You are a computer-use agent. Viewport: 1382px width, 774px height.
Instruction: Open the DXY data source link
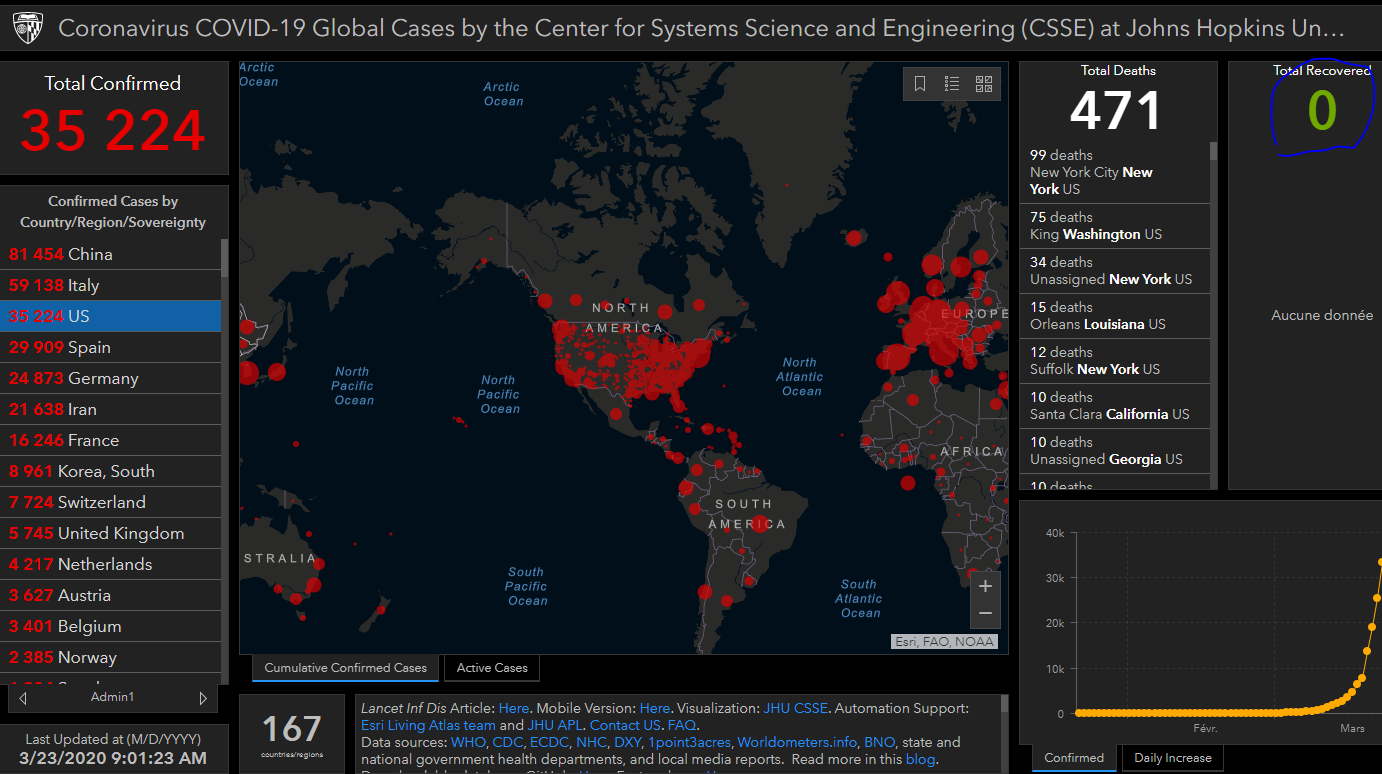point(628,742)
